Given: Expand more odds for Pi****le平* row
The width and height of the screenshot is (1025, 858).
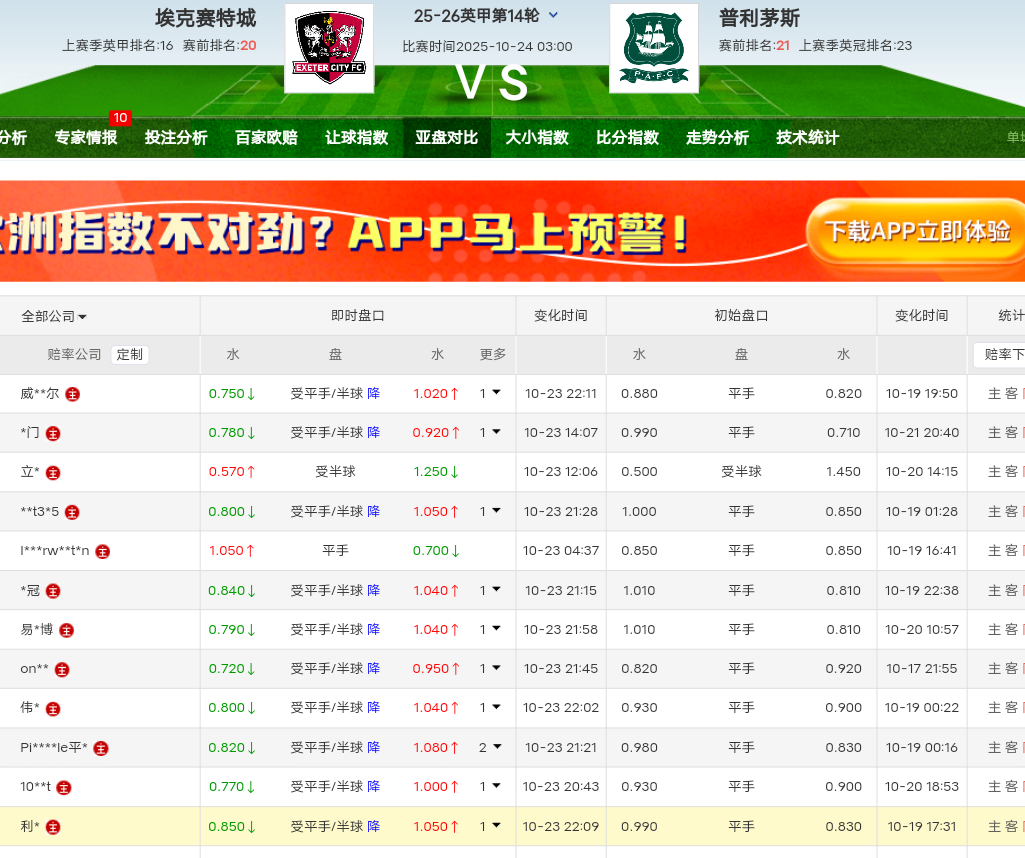Looking at the screenshot, I should coord(490,747).
